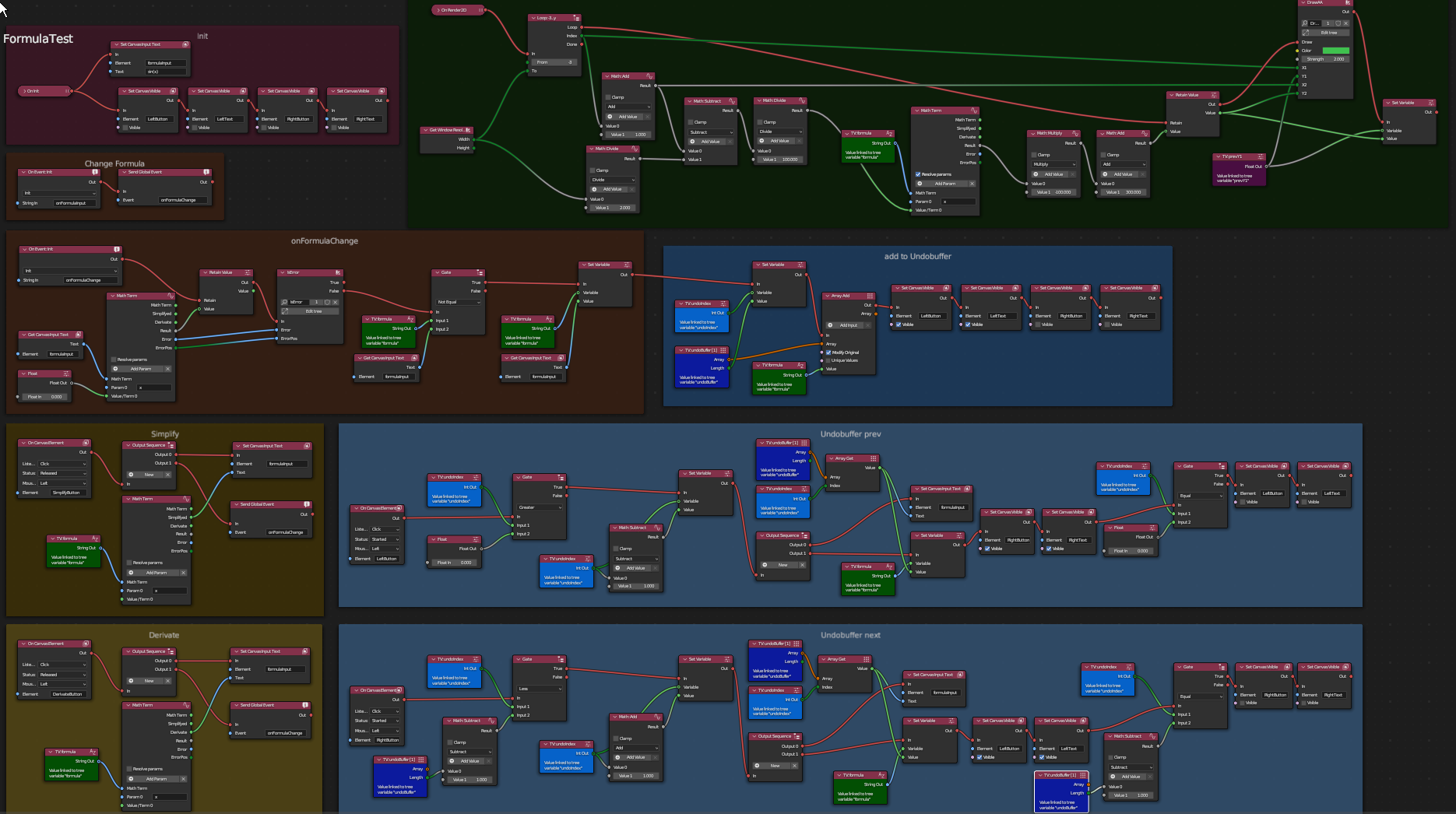The height and width of the screenshot is (814, 1456).
Task: Click the Loop node header icon
Action: tap(576, 18)
